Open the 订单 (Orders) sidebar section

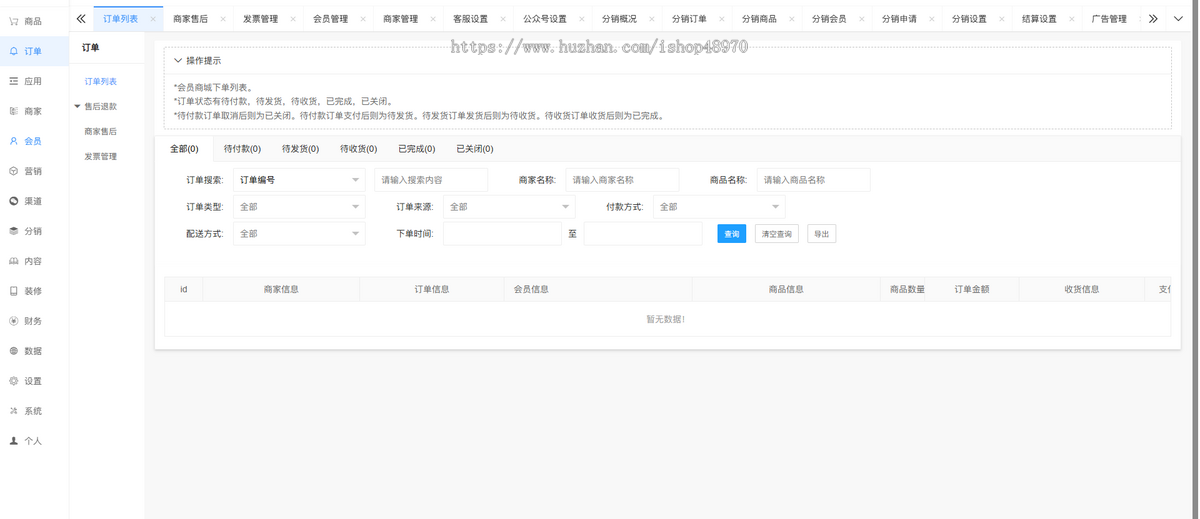(33, 51)
